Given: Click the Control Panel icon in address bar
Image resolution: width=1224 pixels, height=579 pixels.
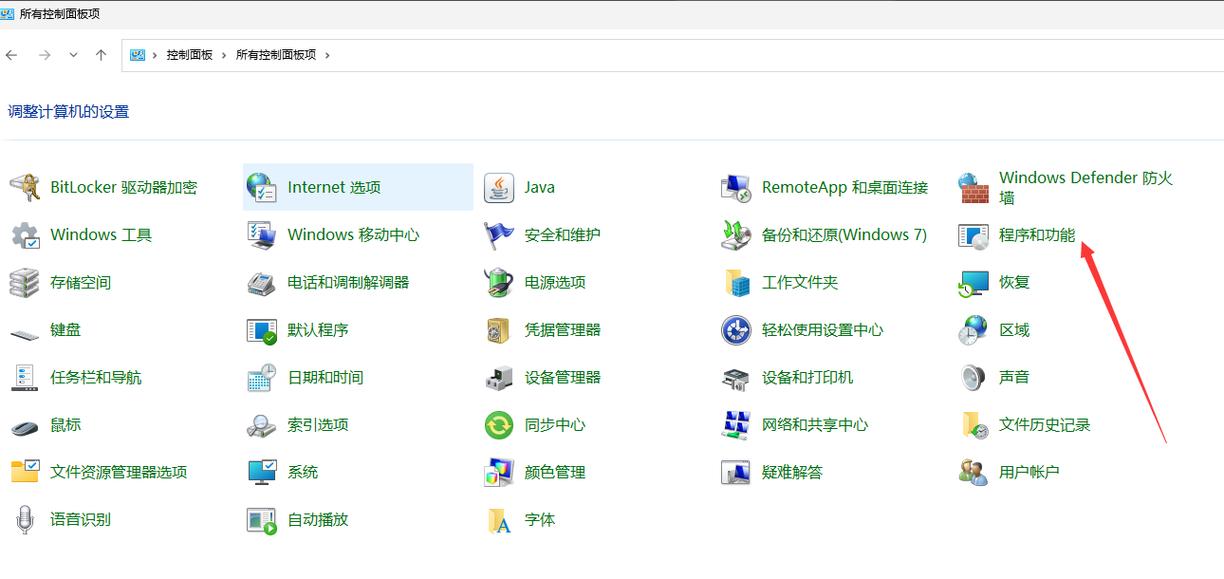Looking at the screenshot, I should [137, 55].
